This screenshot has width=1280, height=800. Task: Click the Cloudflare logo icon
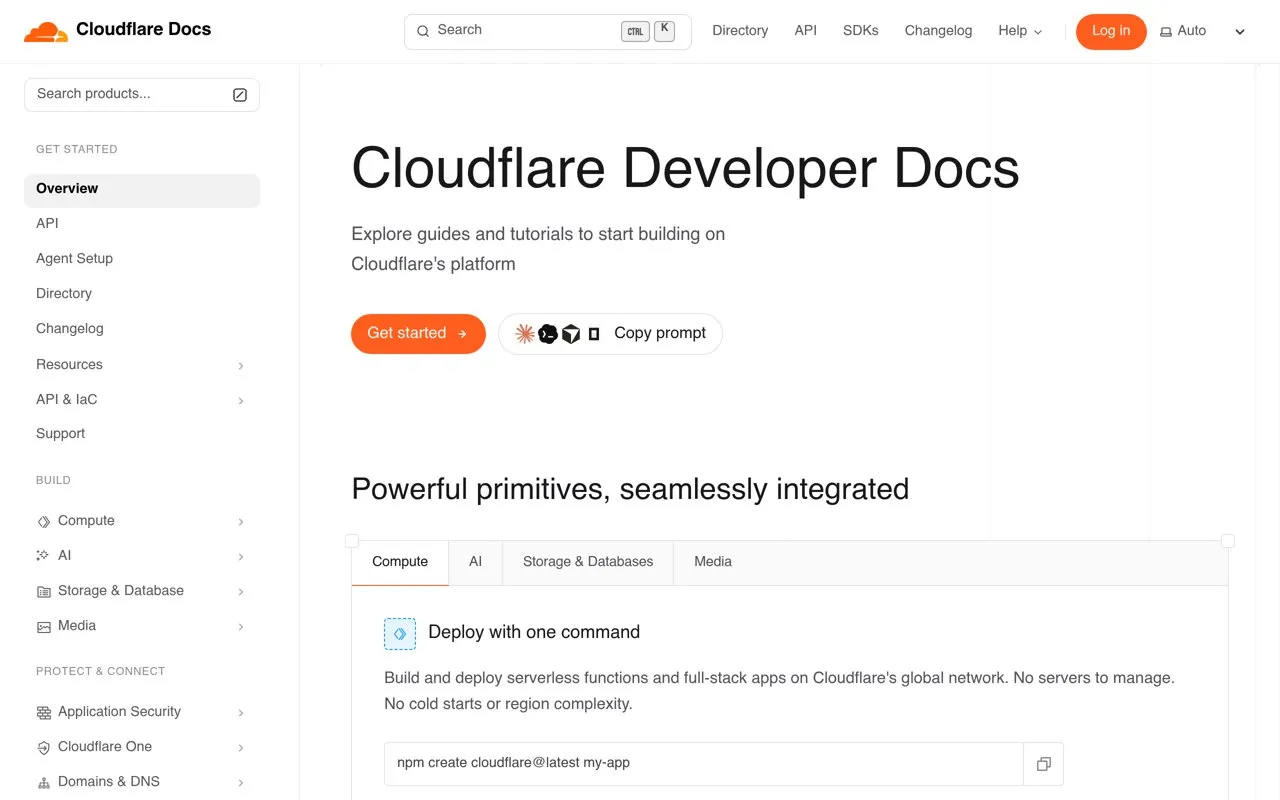point(45,32)
